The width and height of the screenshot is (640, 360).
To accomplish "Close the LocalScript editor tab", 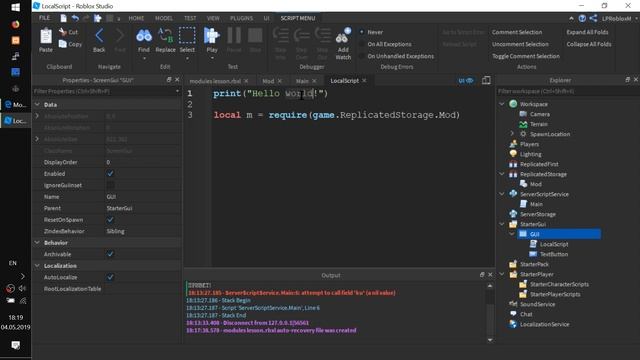I will coord(364,80).
